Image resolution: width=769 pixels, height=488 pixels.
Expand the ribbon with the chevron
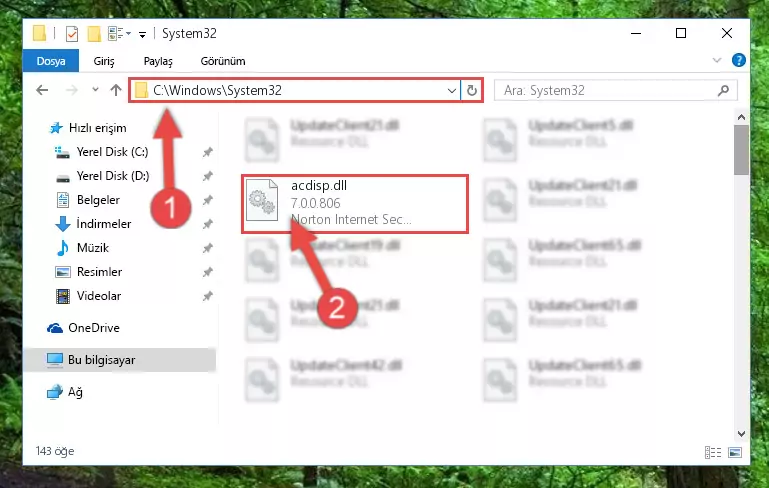point(717,60)
